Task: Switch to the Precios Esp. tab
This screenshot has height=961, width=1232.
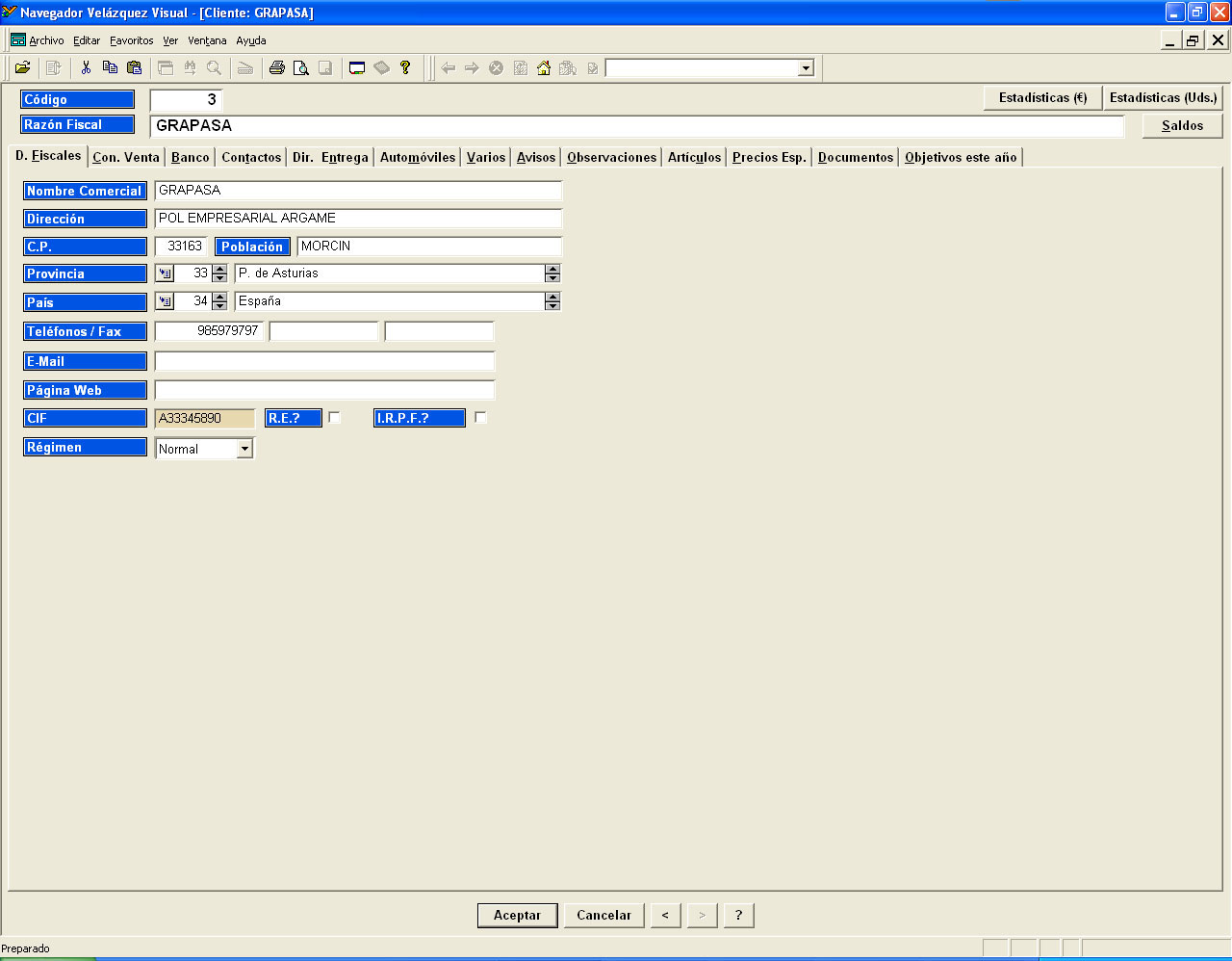Action: pos(769,157)
